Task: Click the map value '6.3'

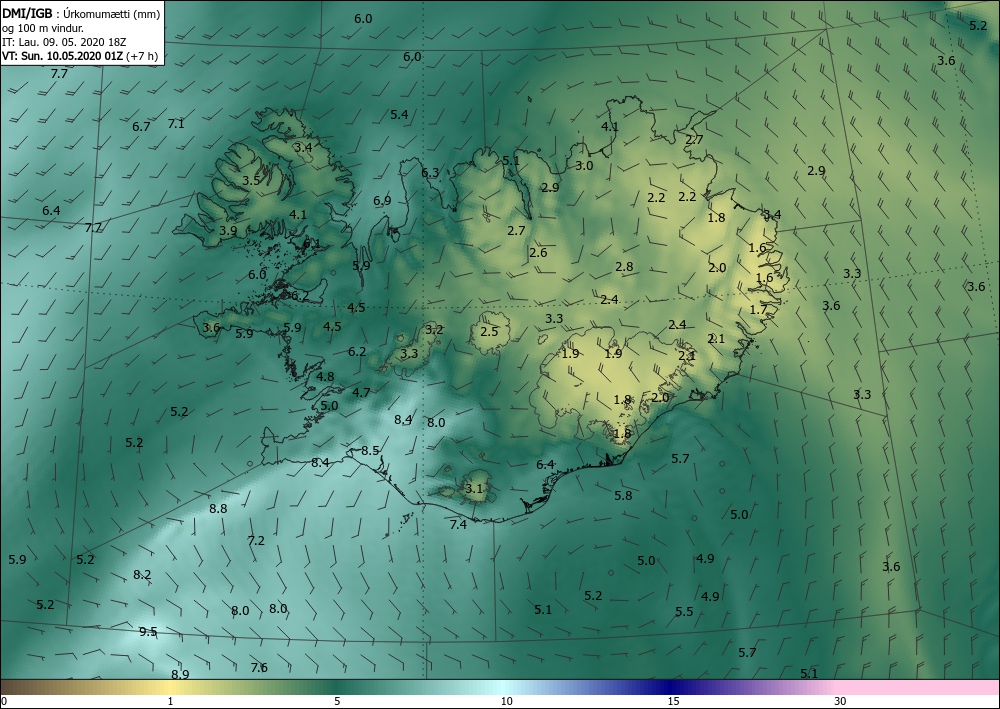Action: point(430,172)
